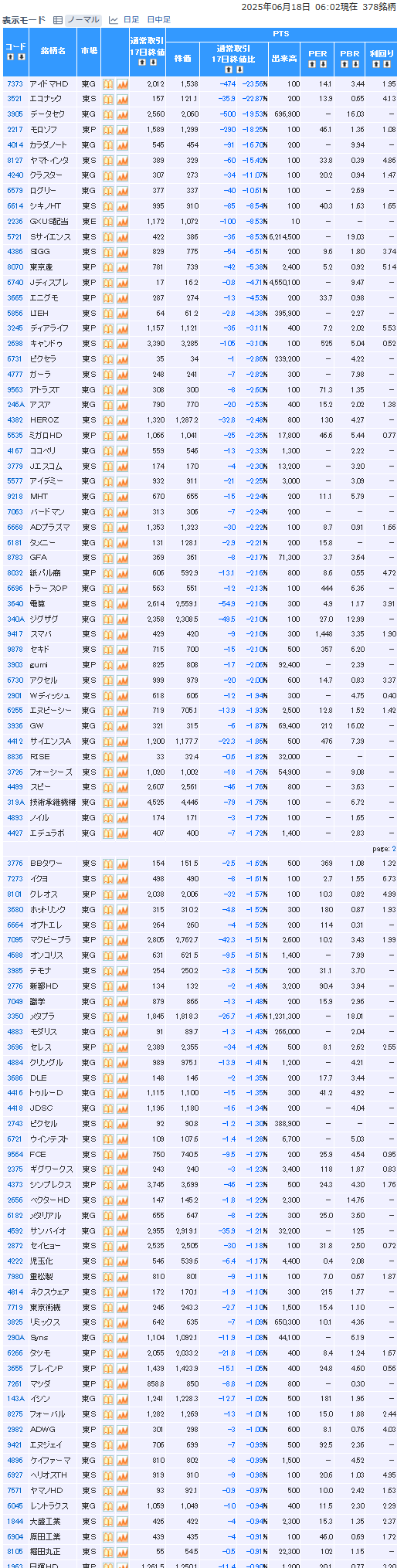Click 技術承継機構 stock name cell

[53, 803]
